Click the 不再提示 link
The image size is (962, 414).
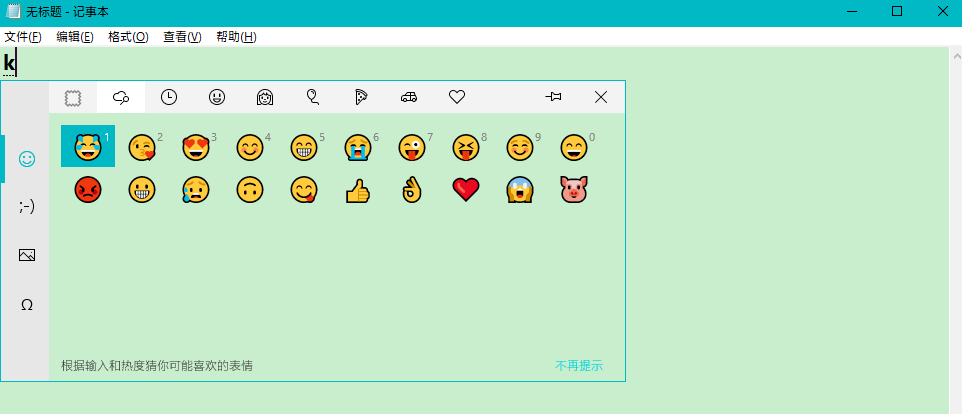pos(579,366)
